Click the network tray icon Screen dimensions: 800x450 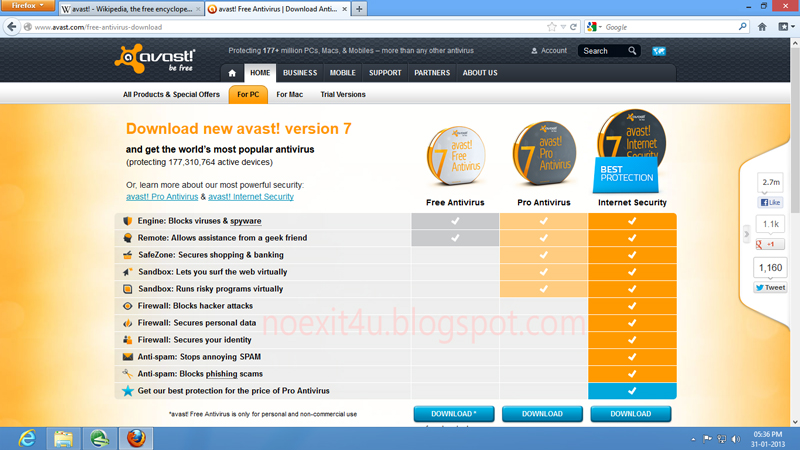(x=721, y=439)
